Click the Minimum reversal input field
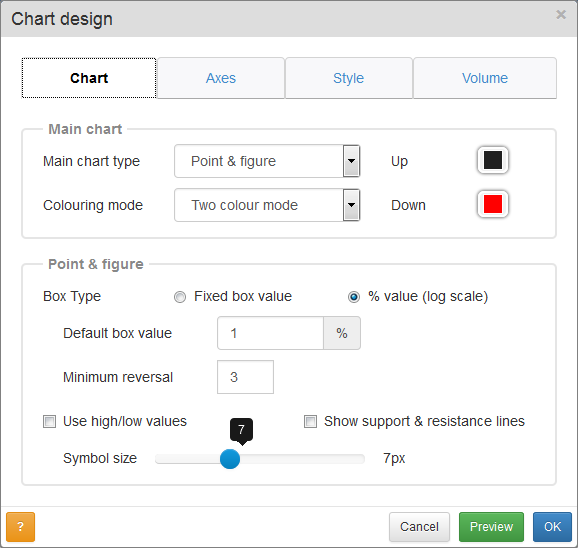This screenshot has height=548, width=578. (246, 377)
